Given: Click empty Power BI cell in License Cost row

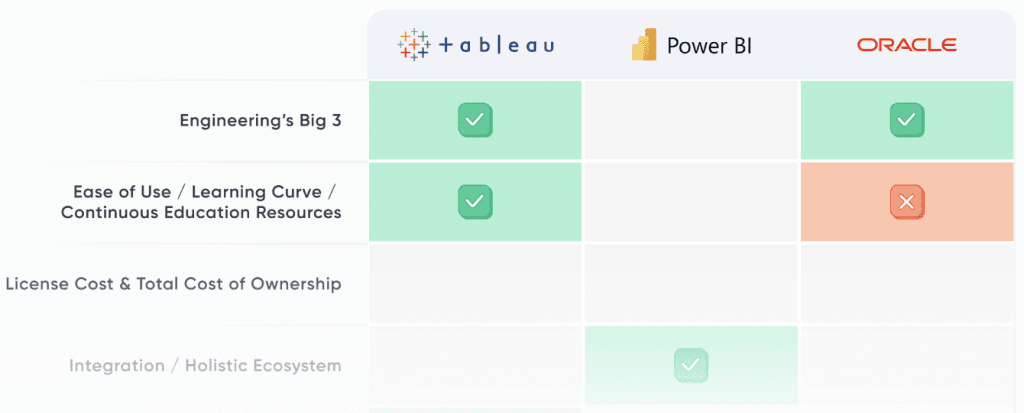Looking at the screenshot, I should (690, 284).
